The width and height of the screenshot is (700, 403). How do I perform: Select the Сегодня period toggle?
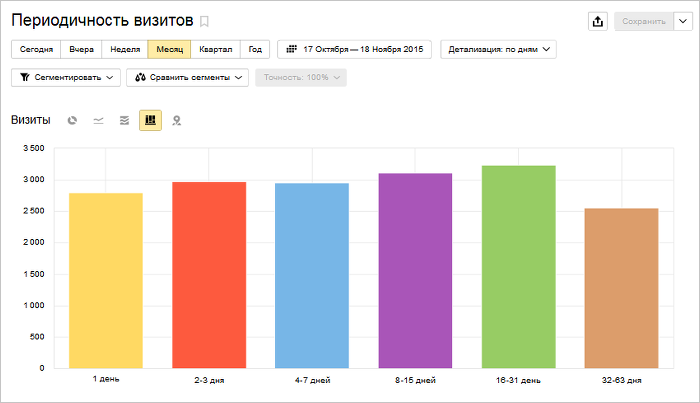coord(36,49)
